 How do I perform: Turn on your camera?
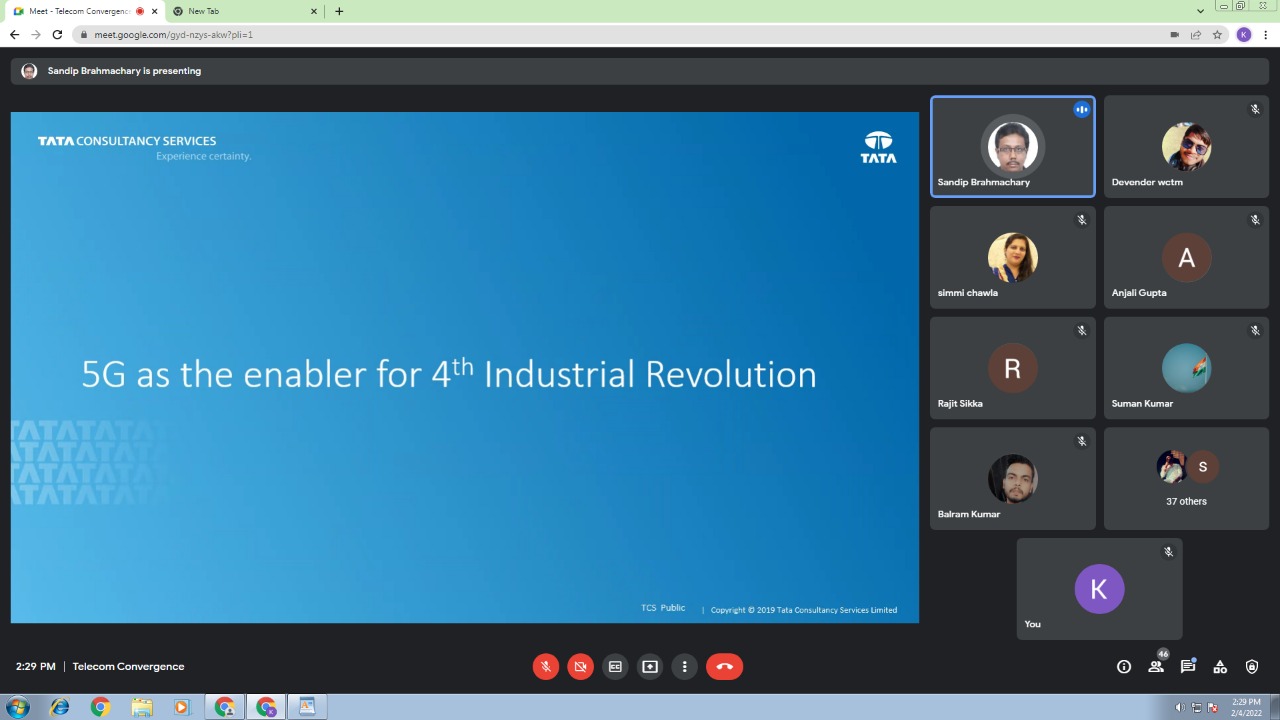click(x=581, y=667)
